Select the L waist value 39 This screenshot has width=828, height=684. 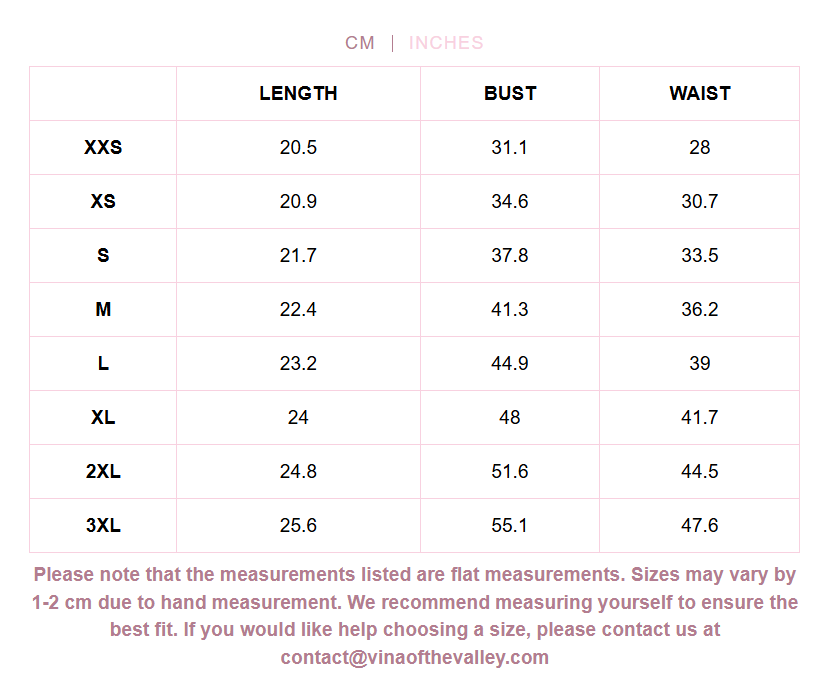click(700, 363)
